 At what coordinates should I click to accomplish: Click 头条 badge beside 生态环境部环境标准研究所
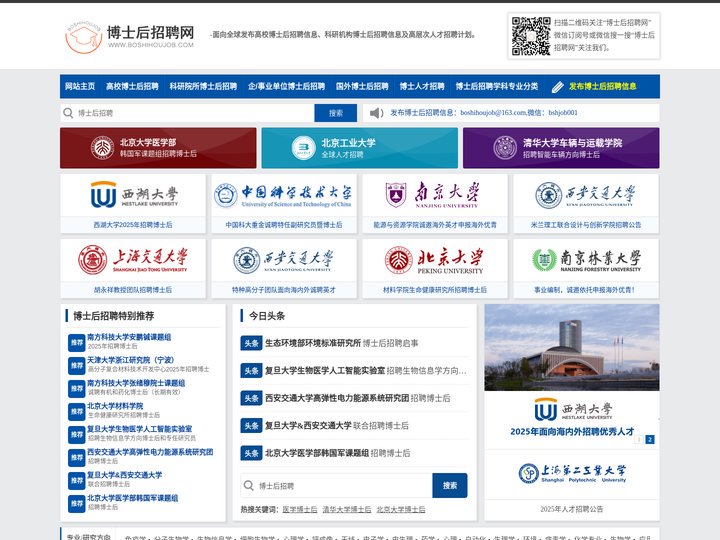pyautogui.click(x=251, y=343)
